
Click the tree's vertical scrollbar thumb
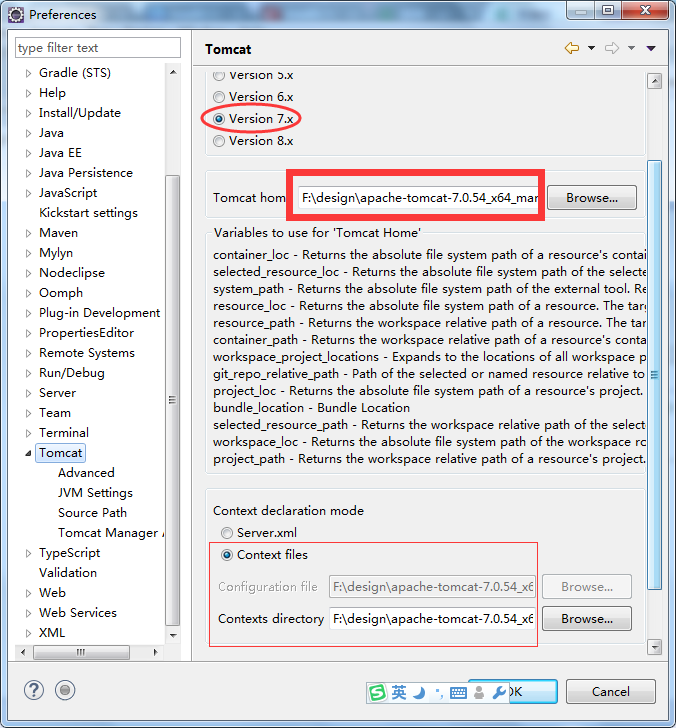click(x=172, y=400)
